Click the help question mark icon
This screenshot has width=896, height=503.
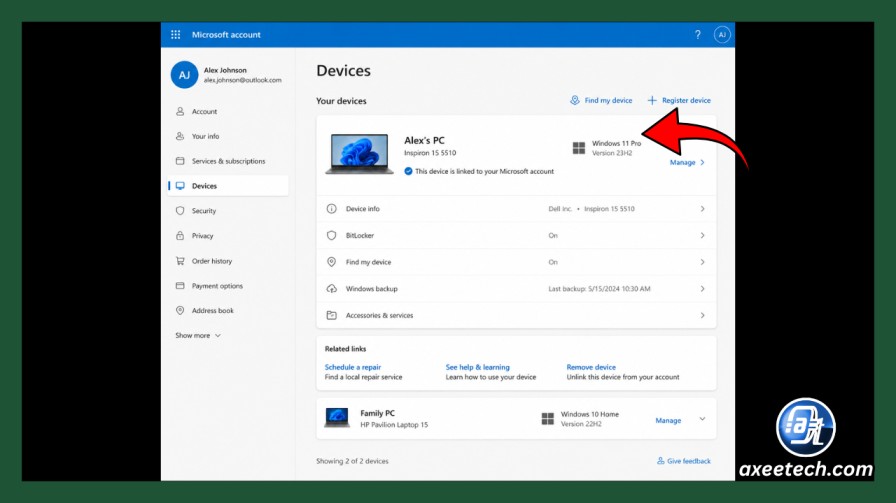tap(698, 35)
